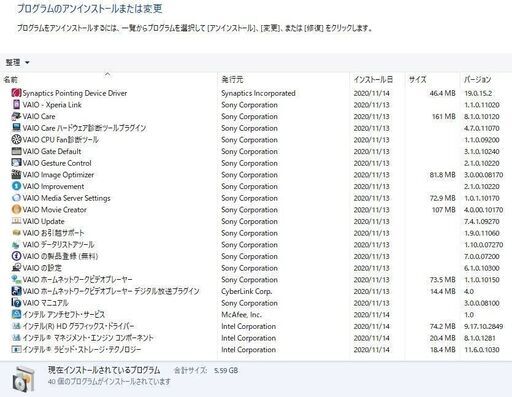The height and width of the screenshot is (397, 512).
Task: Sort by the サイズ column header
Action: (x=432, y=80)
